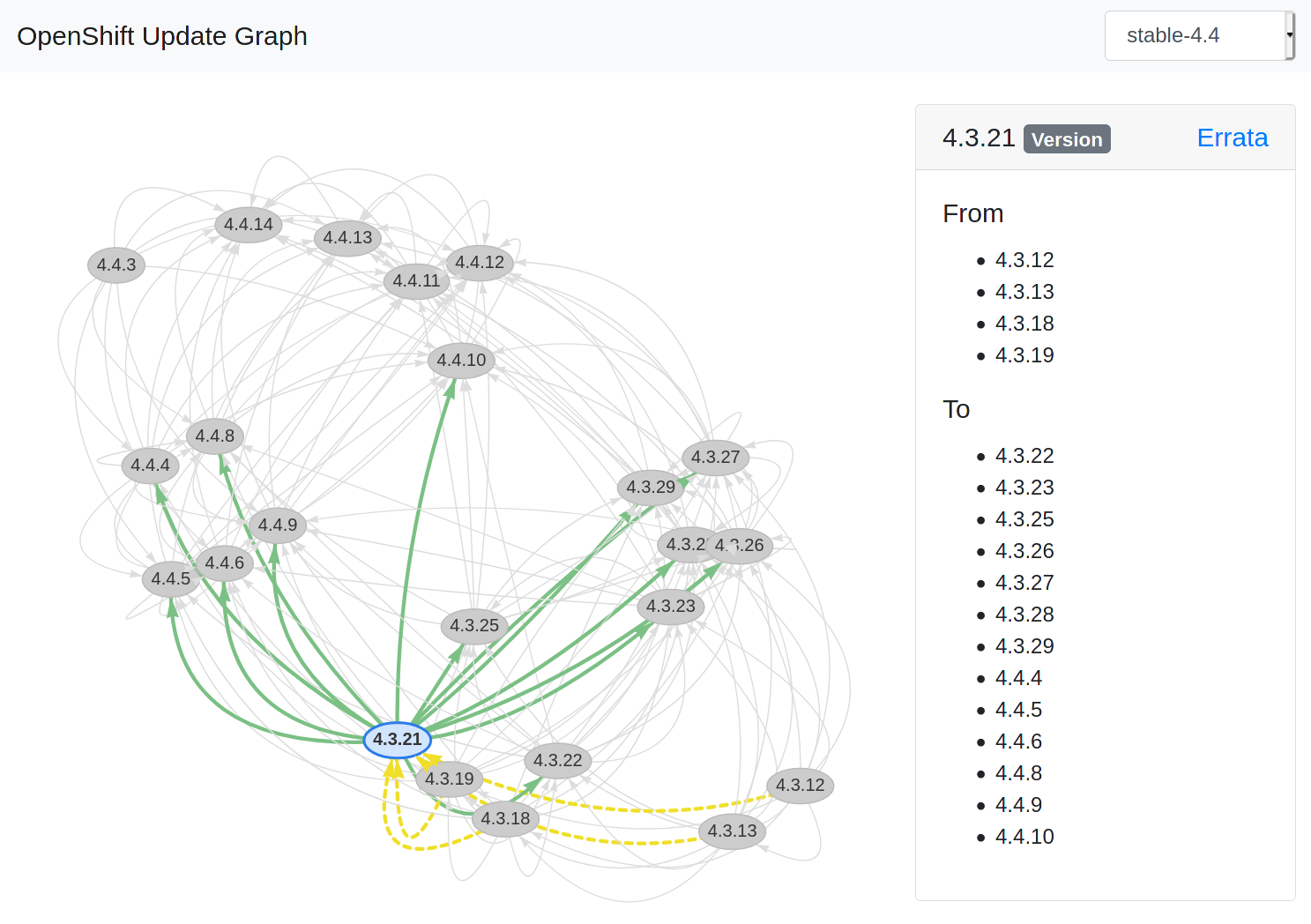Image resolution: width=1311 pixels, height=924 pixels.
Task: Click 4.4.4 in the To list
Action: coord(1018,678)
